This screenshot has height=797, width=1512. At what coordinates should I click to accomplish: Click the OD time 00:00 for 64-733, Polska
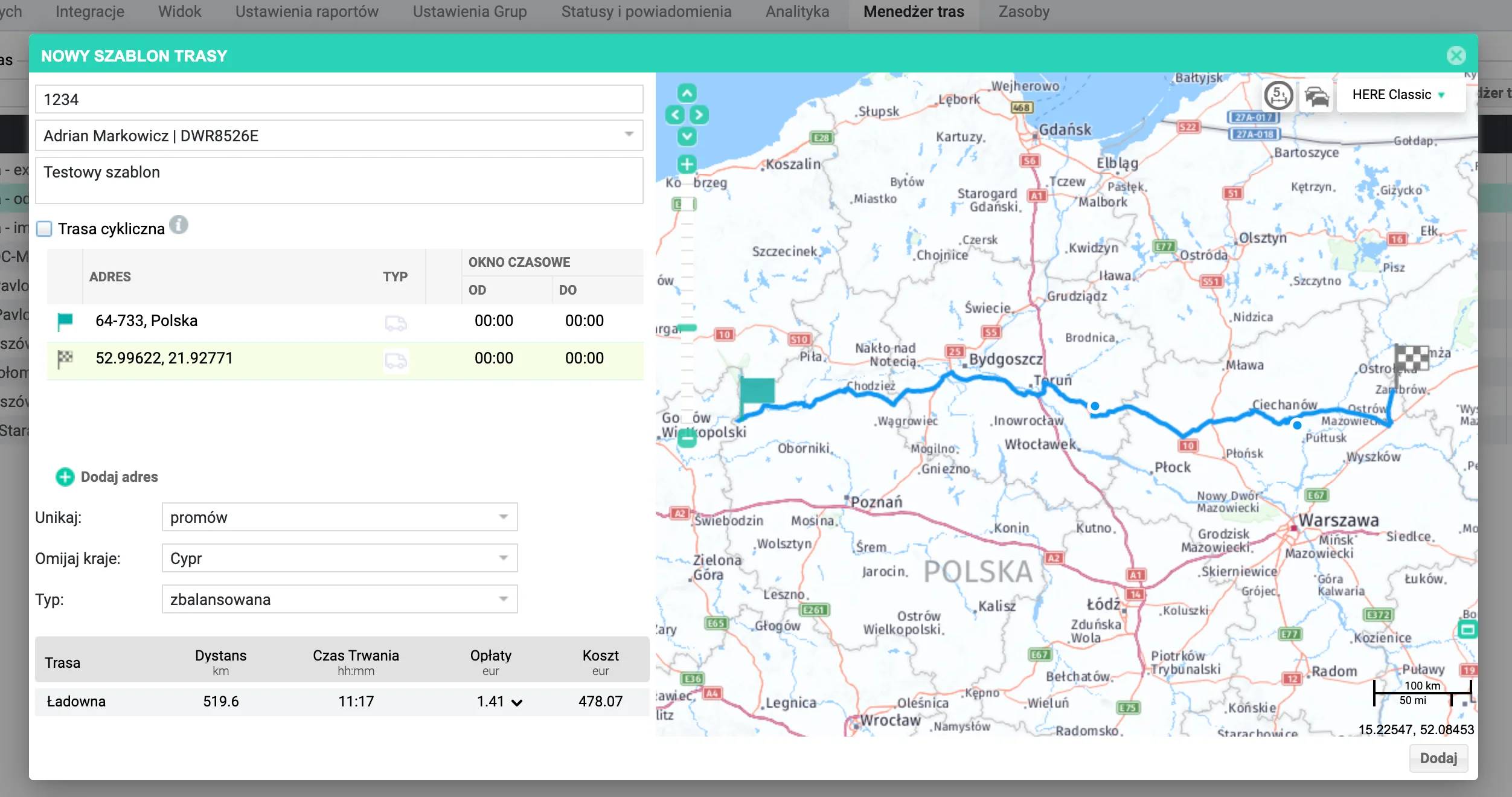(x=494, y=321)
